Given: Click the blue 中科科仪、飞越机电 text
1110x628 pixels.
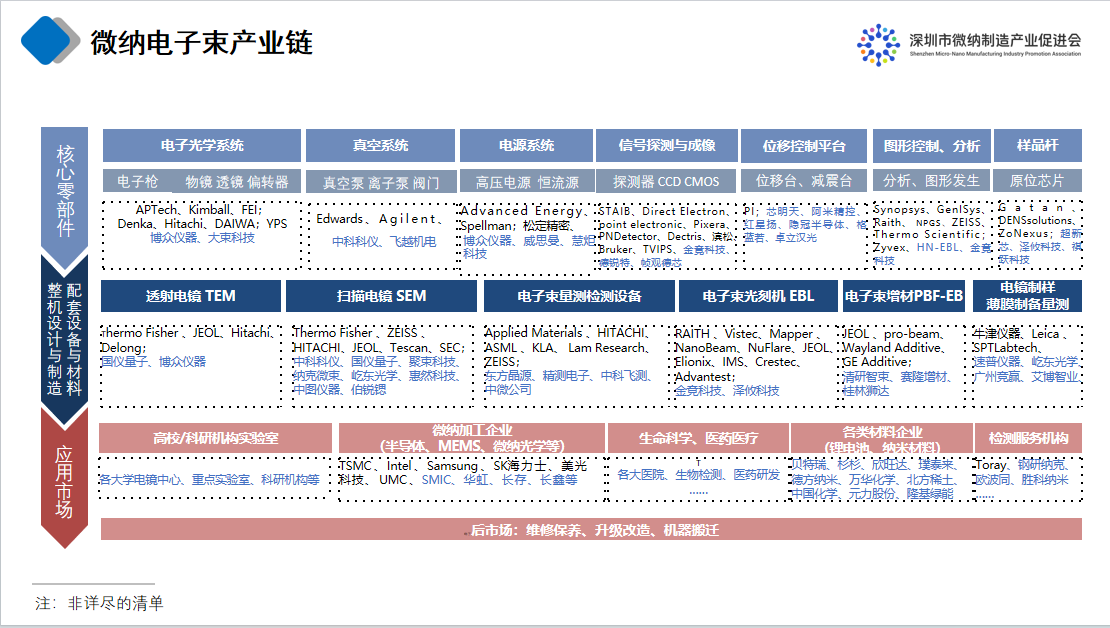Looking at the screenshot, I should (x=384, y=241).
